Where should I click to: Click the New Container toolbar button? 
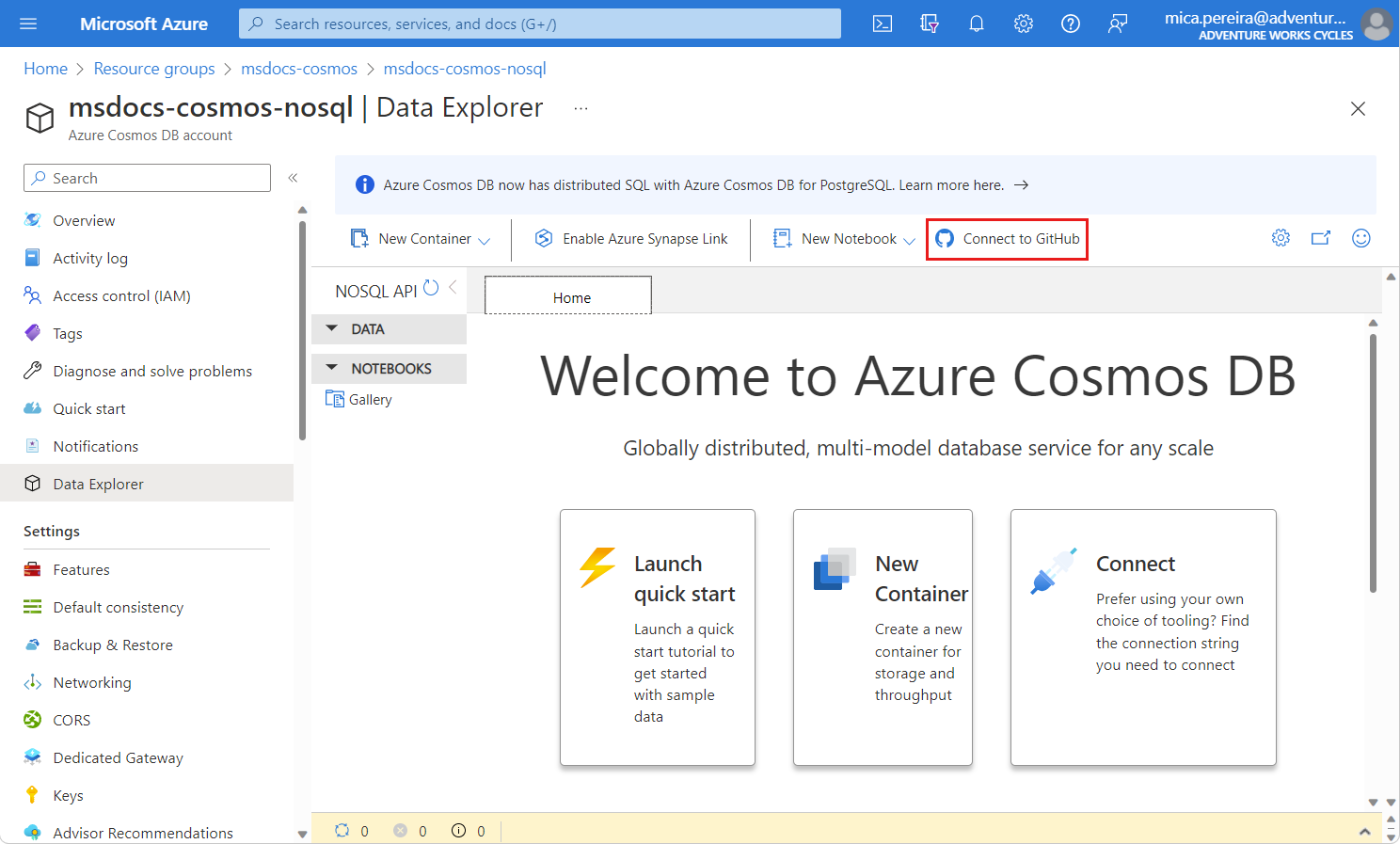[x=411, y=239]
